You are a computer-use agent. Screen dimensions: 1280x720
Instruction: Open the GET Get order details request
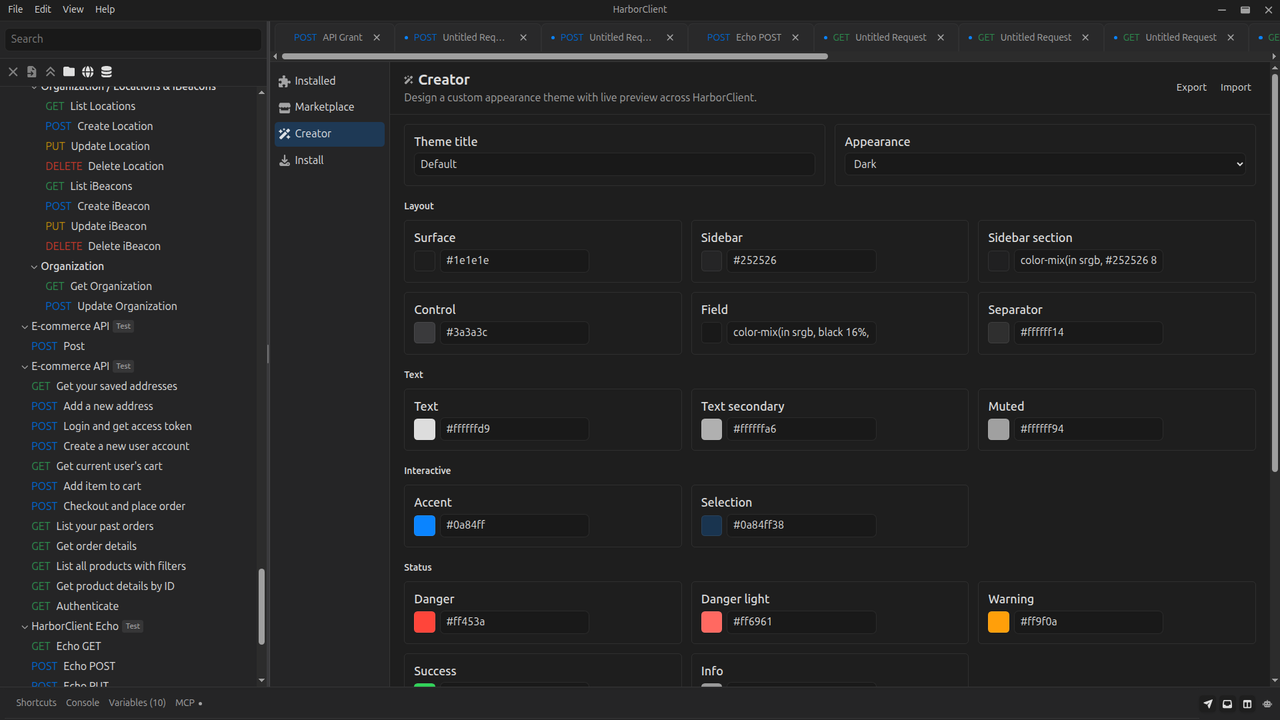(83, 546)
